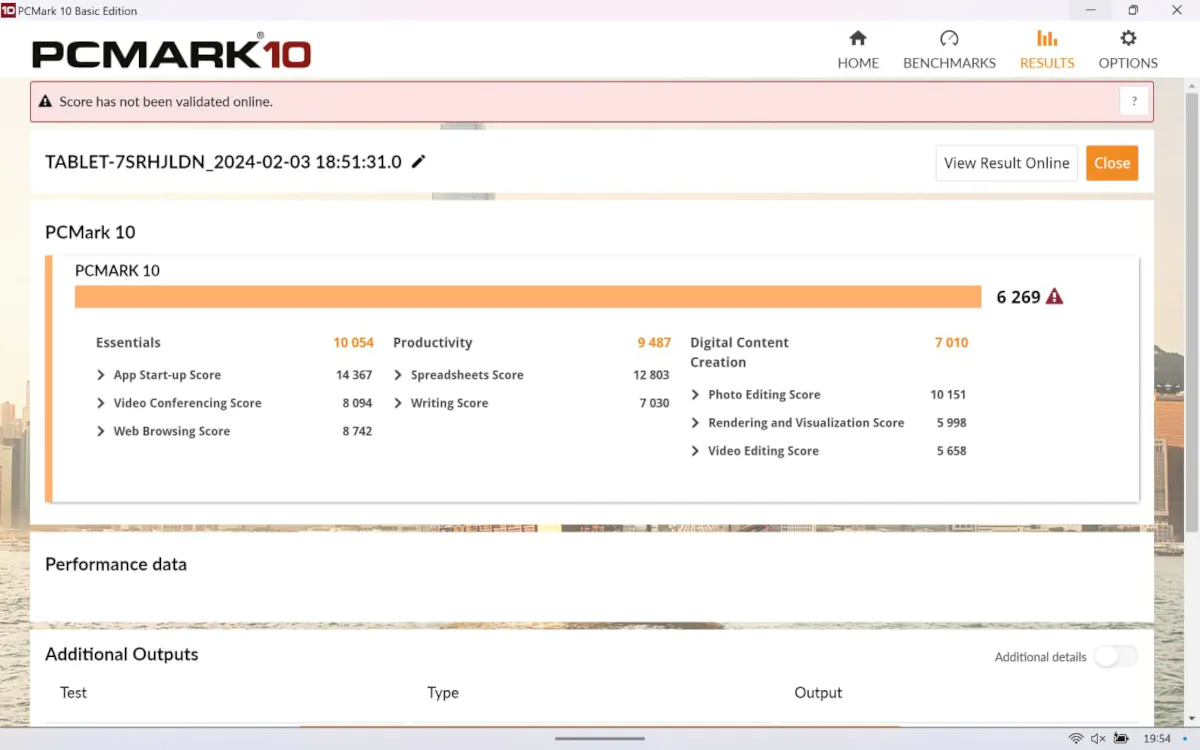Close the result view with orange Close button

[1112, 163]
